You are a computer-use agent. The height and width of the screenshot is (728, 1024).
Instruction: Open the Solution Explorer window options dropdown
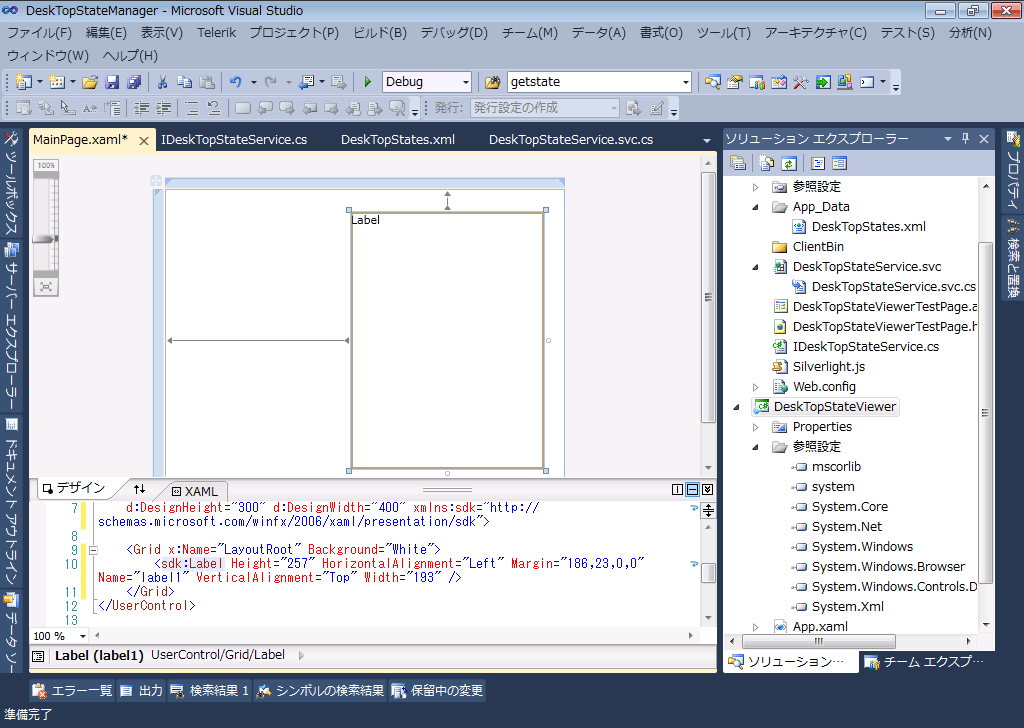click(x=948, y=138)
